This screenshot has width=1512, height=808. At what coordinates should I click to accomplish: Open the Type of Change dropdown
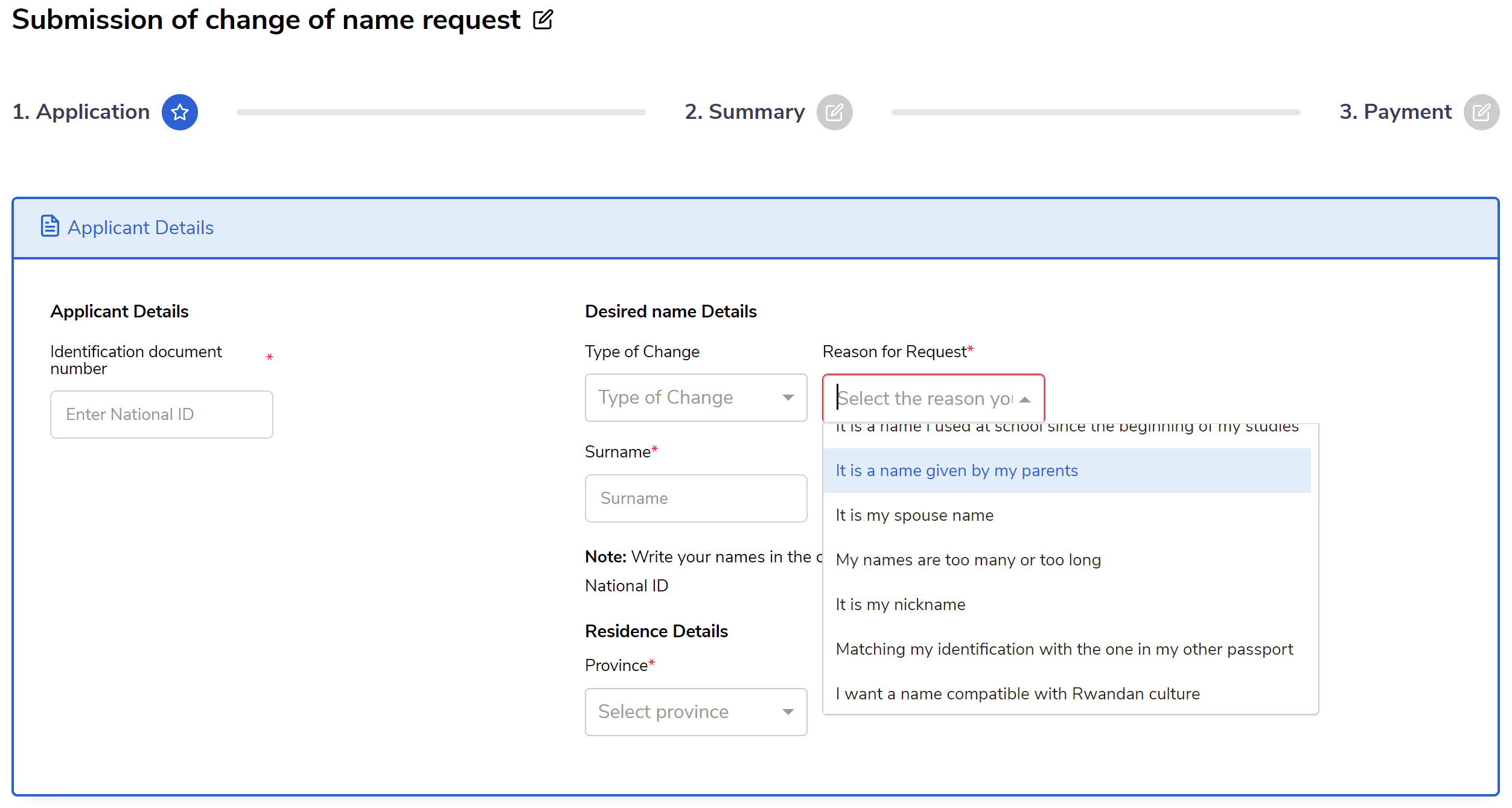coord(695,397)
